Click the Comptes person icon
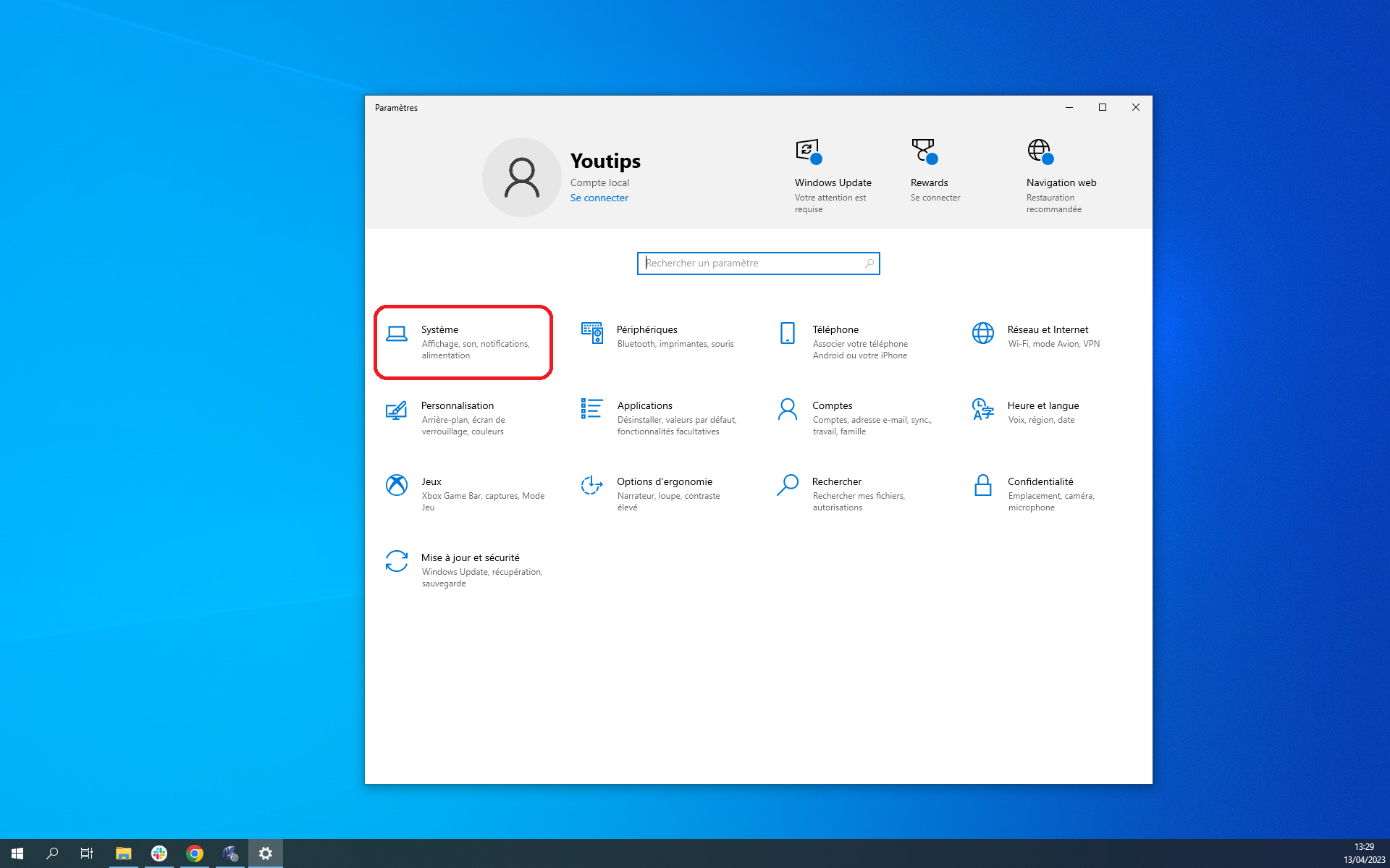 coord(787,409)
